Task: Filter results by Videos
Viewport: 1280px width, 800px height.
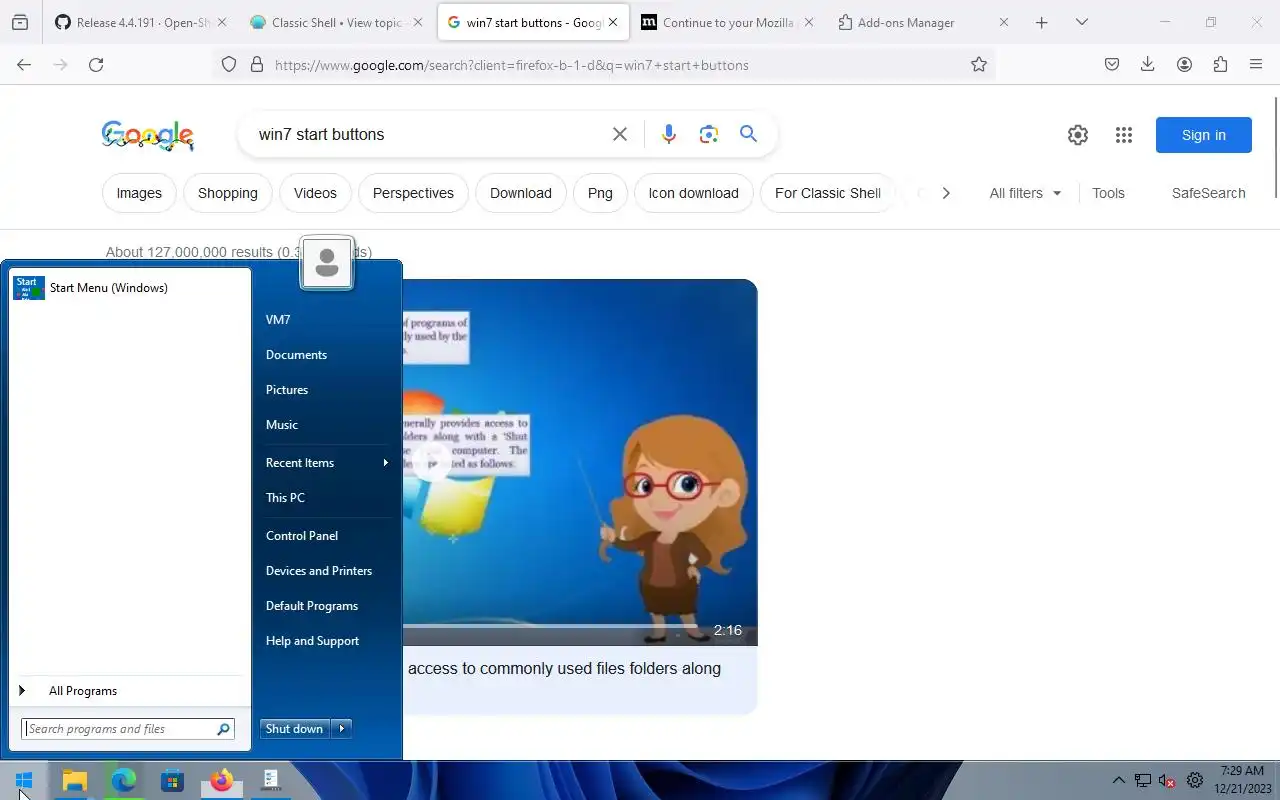Action: point(315,193)
